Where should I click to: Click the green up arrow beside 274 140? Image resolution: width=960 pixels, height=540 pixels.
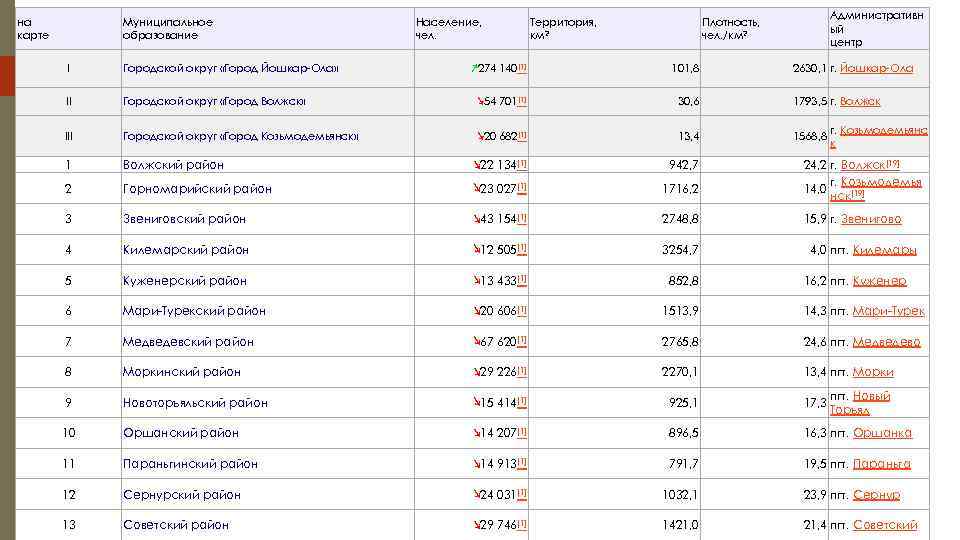pos(475,68)
